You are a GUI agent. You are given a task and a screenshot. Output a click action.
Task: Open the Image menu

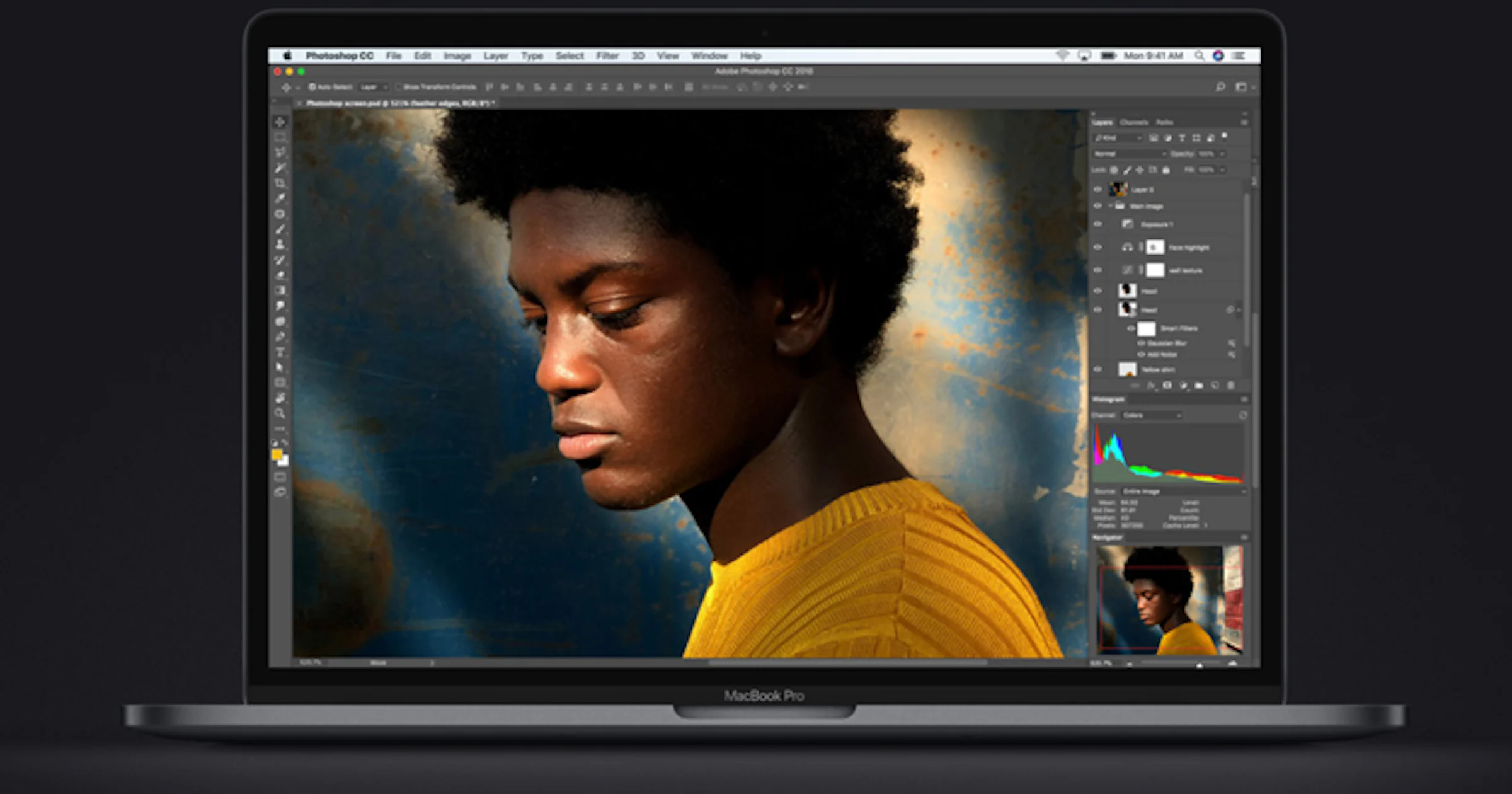click(x=457, y=55)
